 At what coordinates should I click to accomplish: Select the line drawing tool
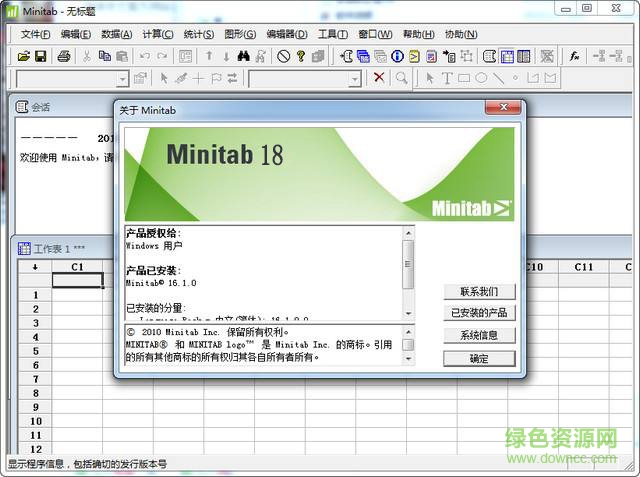click(x=498, y=78)
